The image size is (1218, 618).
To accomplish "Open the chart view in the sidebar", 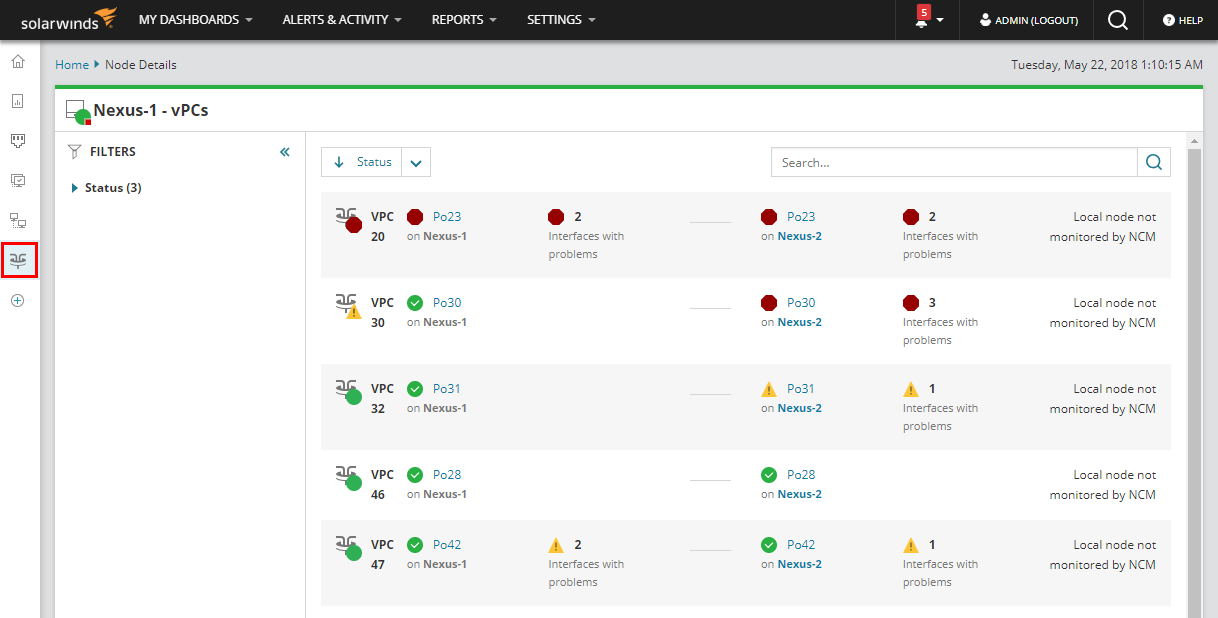I will (17, 101).
